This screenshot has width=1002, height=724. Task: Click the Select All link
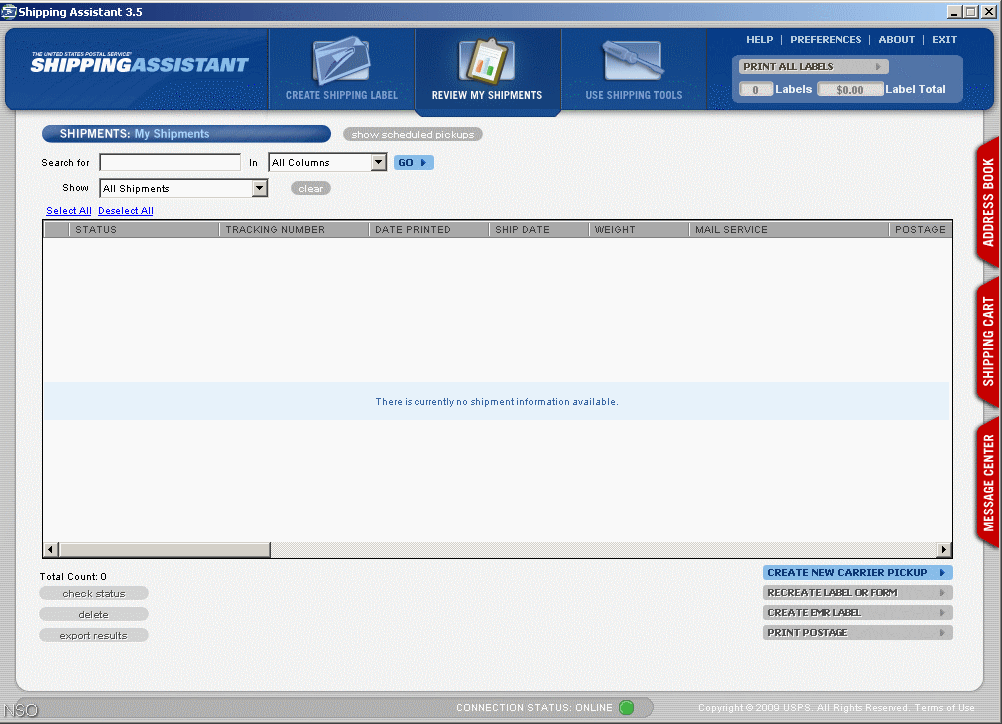point(69,211)
